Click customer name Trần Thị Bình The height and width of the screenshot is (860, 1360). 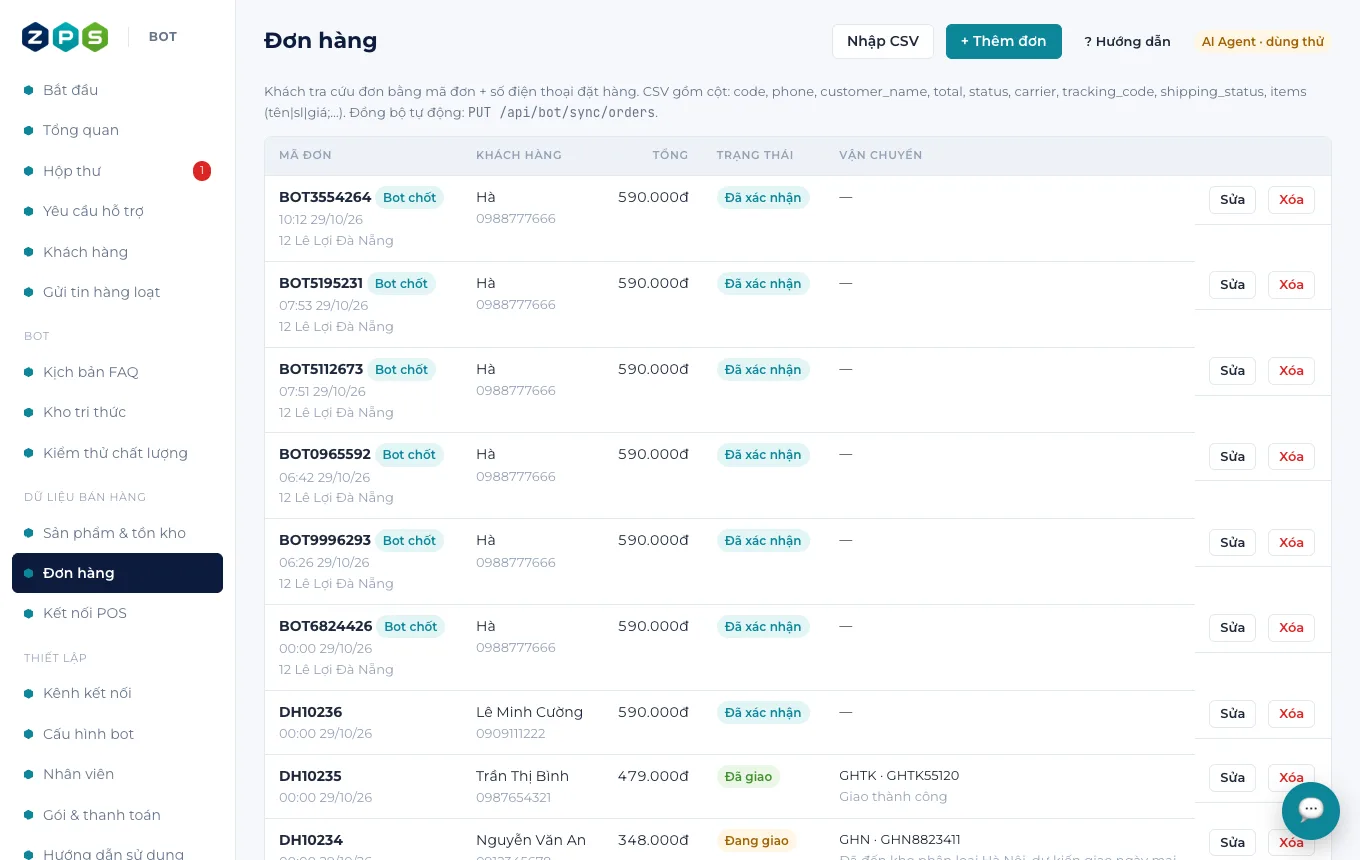pyautogui.click(x=522, y=776)
